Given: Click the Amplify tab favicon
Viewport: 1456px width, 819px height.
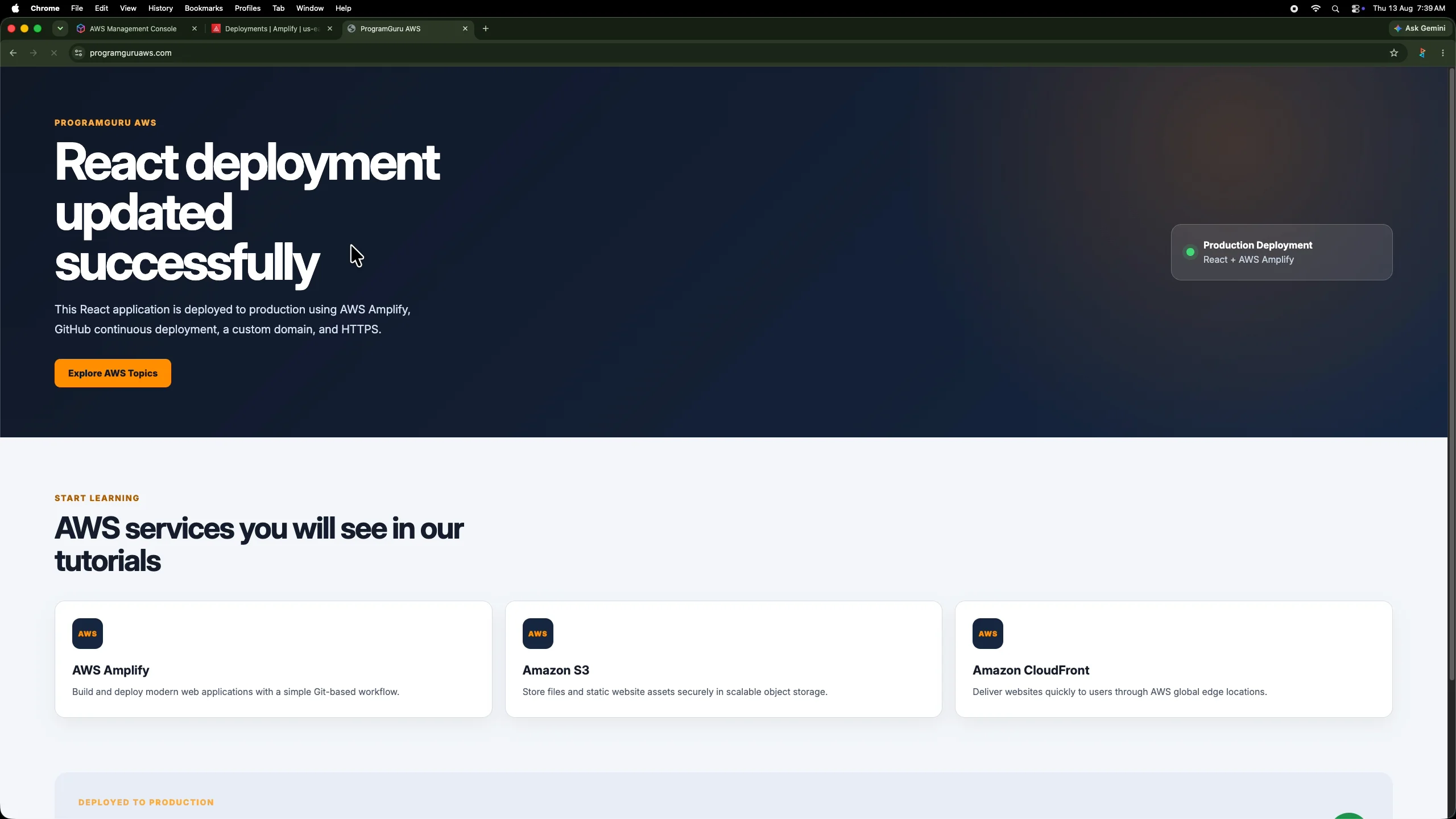Looking at the screenshot, I should point(216,28).
